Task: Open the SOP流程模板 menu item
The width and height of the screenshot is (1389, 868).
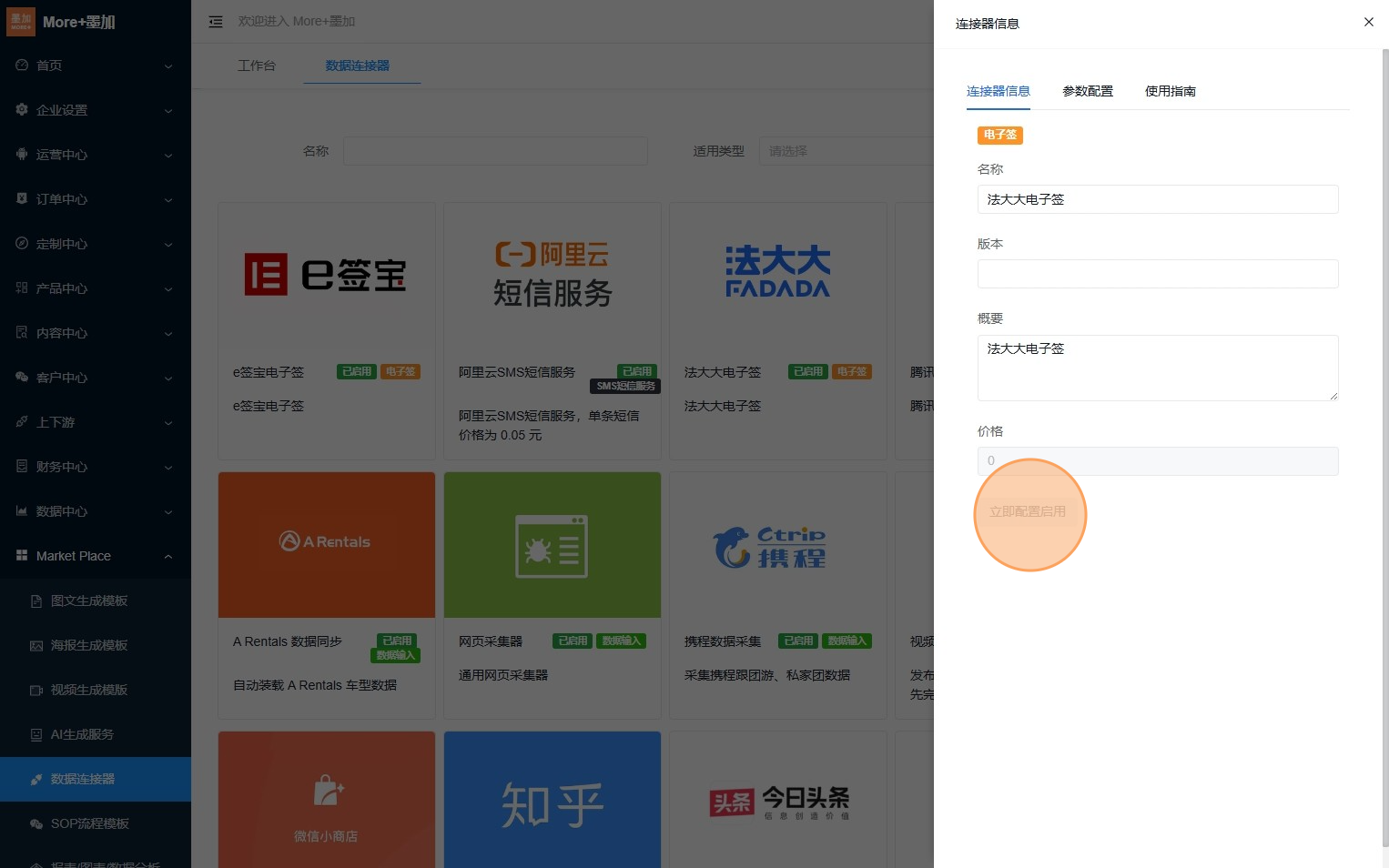Action: coord(89,823)
